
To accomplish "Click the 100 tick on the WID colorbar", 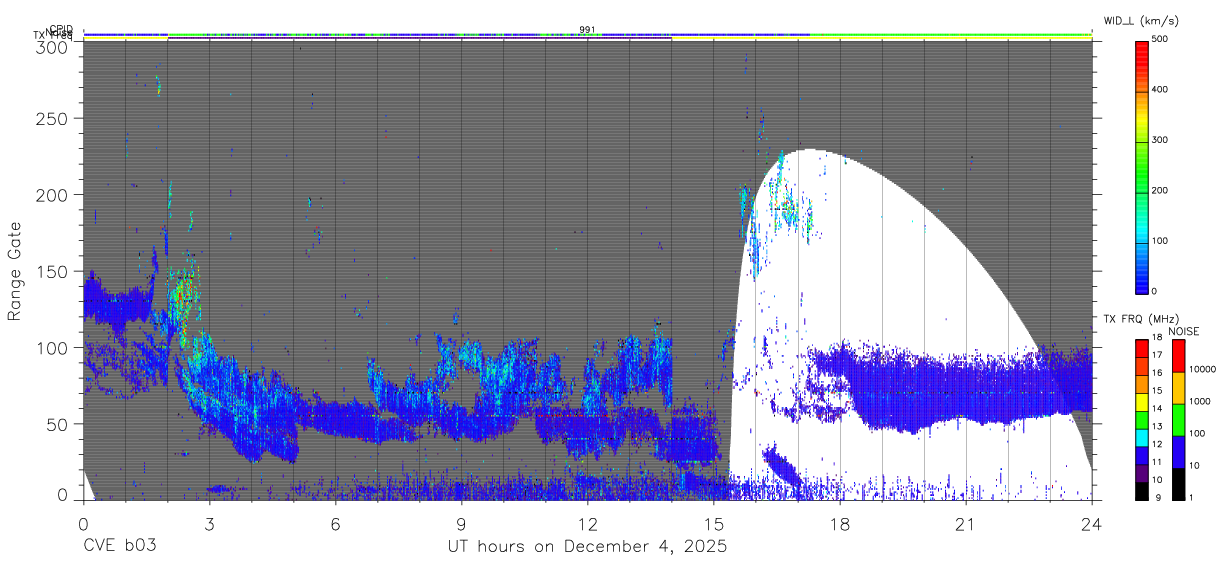I will point(1161,240).
